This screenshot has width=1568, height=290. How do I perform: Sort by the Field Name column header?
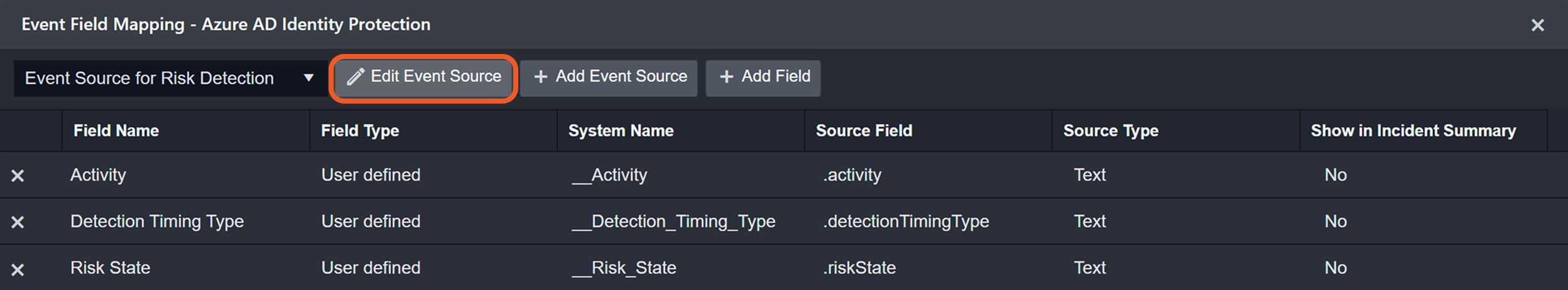[116, 131]
